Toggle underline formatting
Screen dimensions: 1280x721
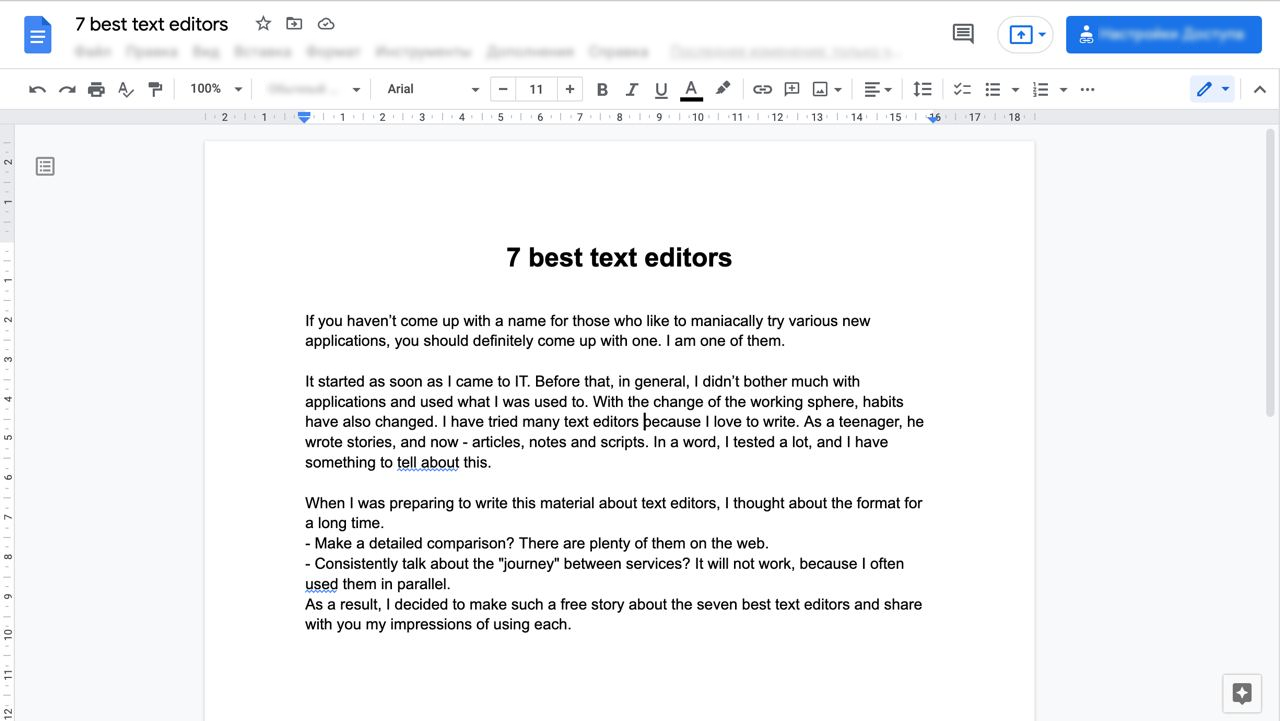661,90
